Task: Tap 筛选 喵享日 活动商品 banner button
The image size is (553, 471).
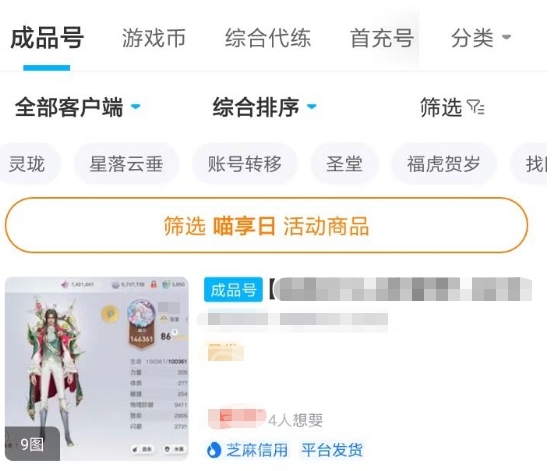Action: 266,225
